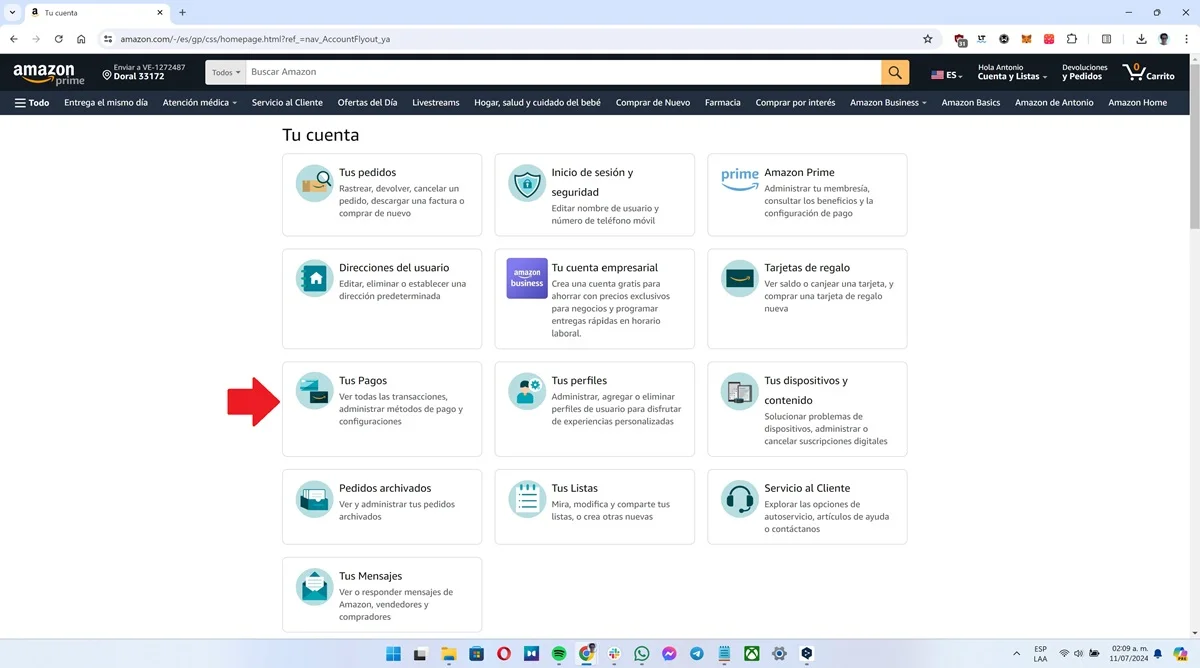The width and height of the screenshot is (1200, 668).
Task: Open the shopping cart (Carrito) icon
Action: [x=1148, y=72]
